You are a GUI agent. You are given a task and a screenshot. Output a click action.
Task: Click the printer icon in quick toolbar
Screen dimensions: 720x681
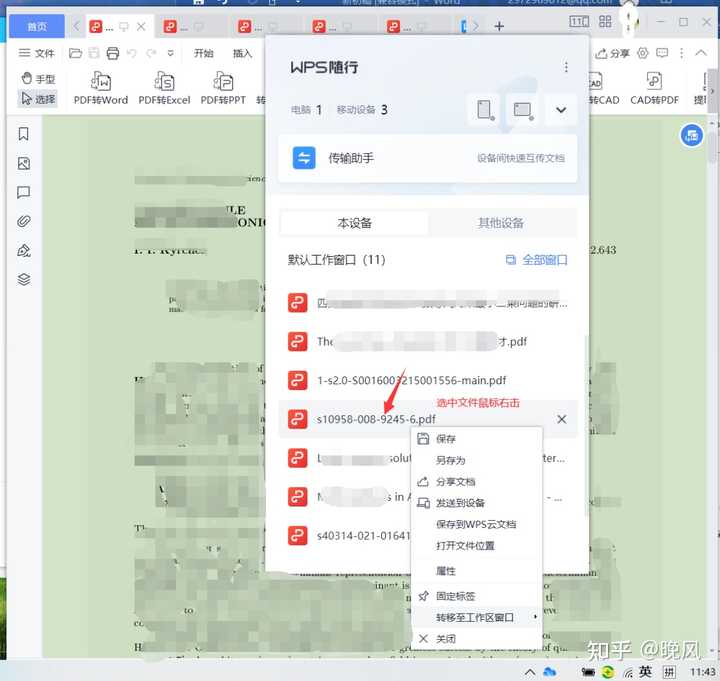(112, 53)
